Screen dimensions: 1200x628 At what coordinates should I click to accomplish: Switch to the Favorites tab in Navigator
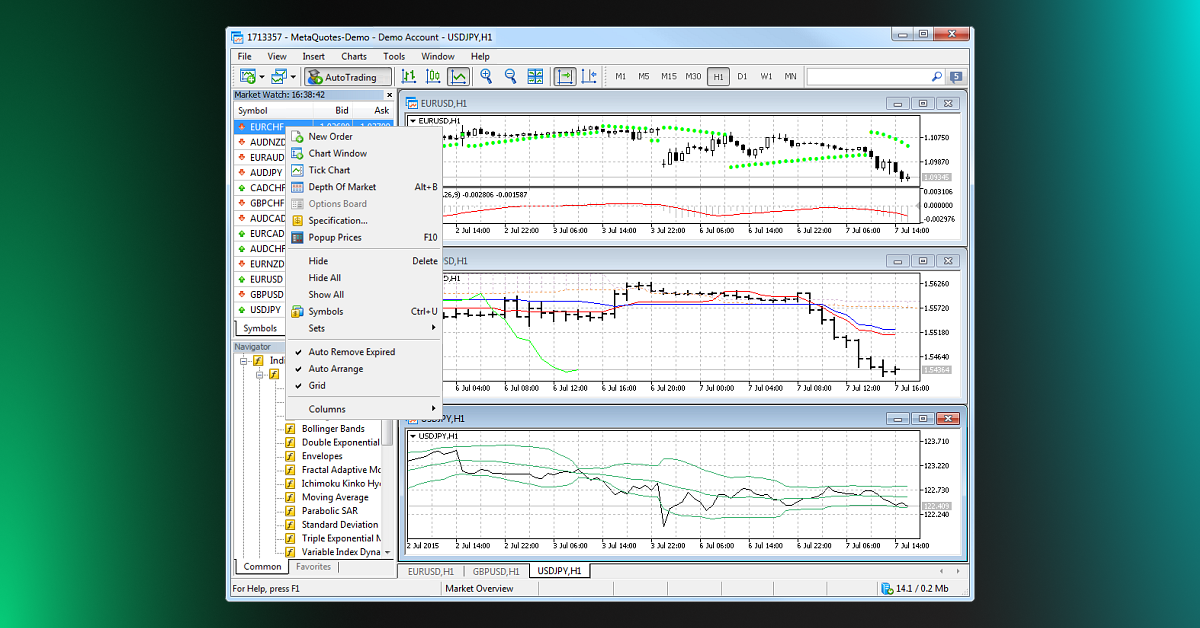point(313,567)
